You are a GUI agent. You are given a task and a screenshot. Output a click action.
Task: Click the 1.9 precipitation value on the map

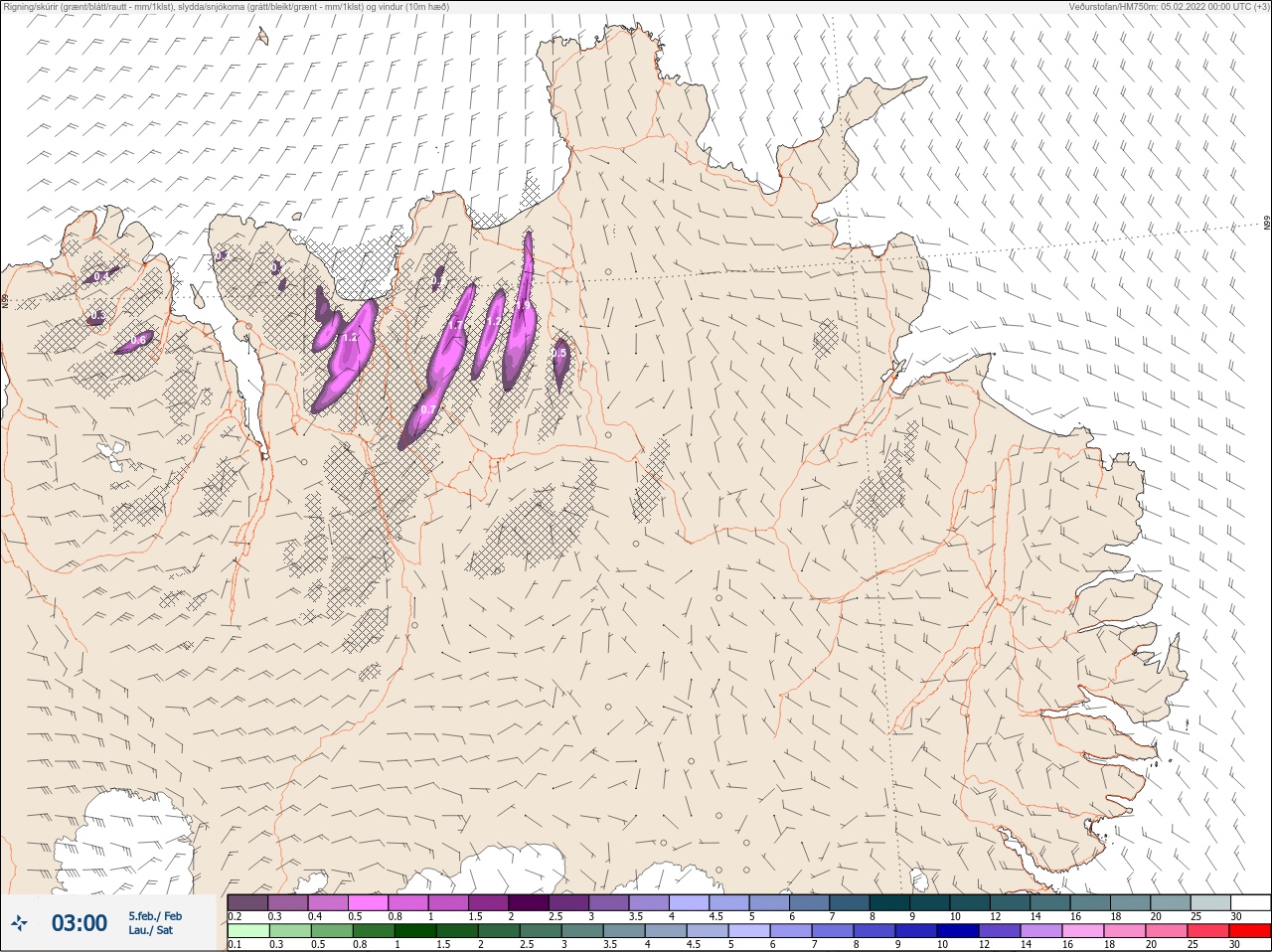point(523,306)
